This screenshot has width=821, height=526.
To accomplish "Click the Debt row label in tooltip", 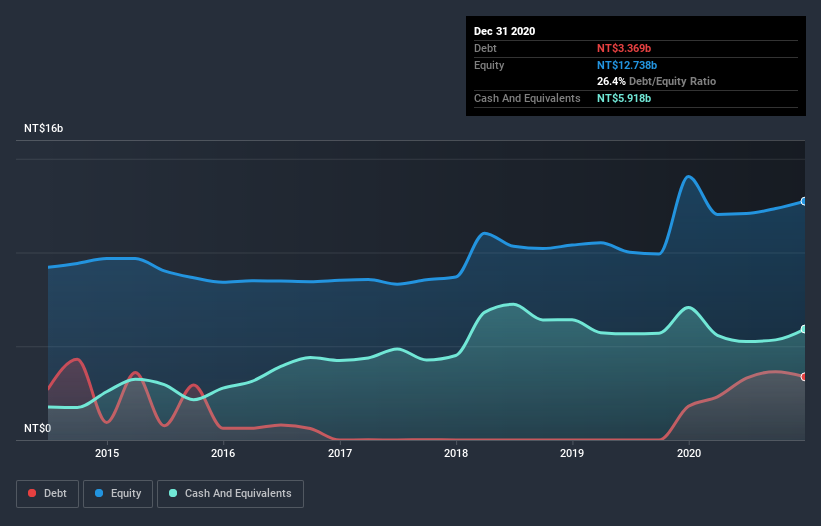I will [x=485, y=48].
